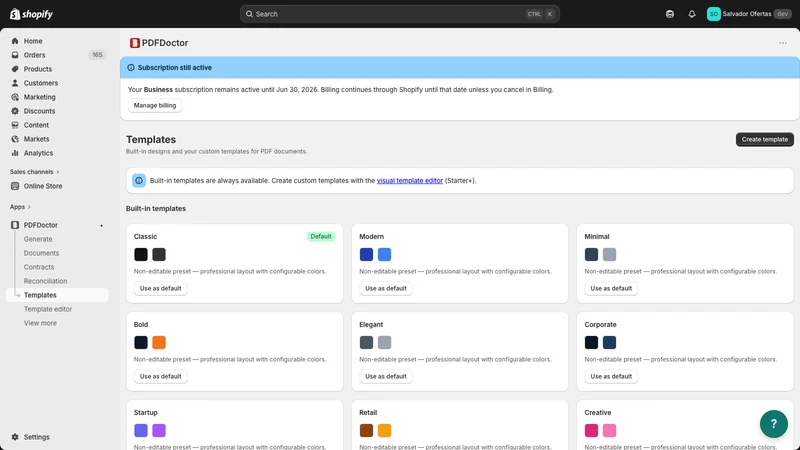Select Templates in the sidebar
The image size is (800, 450).
pos(57,295)
